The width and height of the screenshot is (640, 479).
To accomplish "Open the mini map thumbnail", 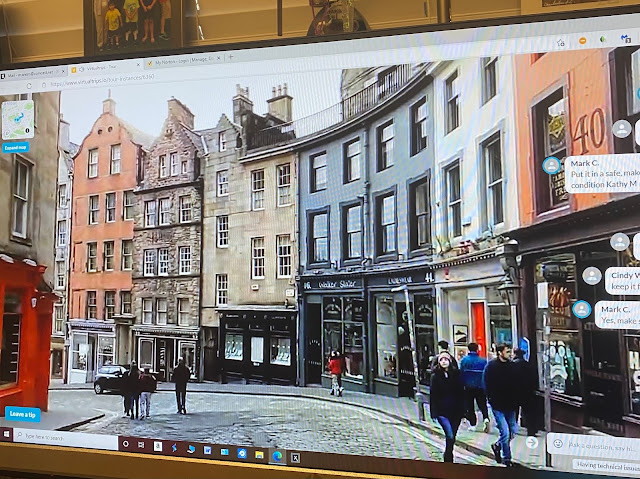I will click(x=18, y=120).
